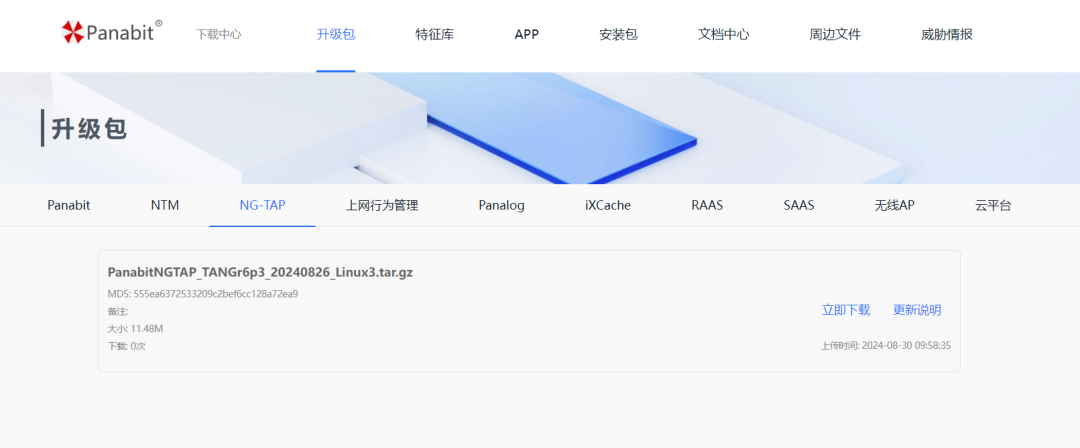
Task: Click the 升级包 banner heading
Action: point(90,128)
